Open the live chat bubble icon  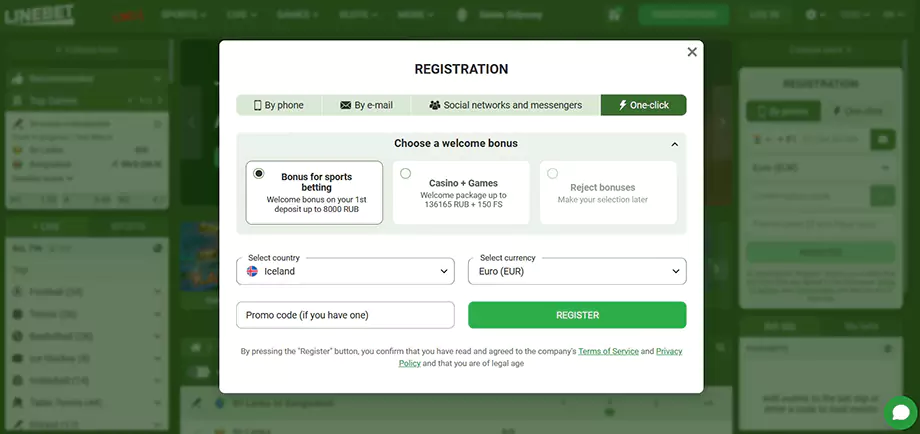tap(901, 413)
